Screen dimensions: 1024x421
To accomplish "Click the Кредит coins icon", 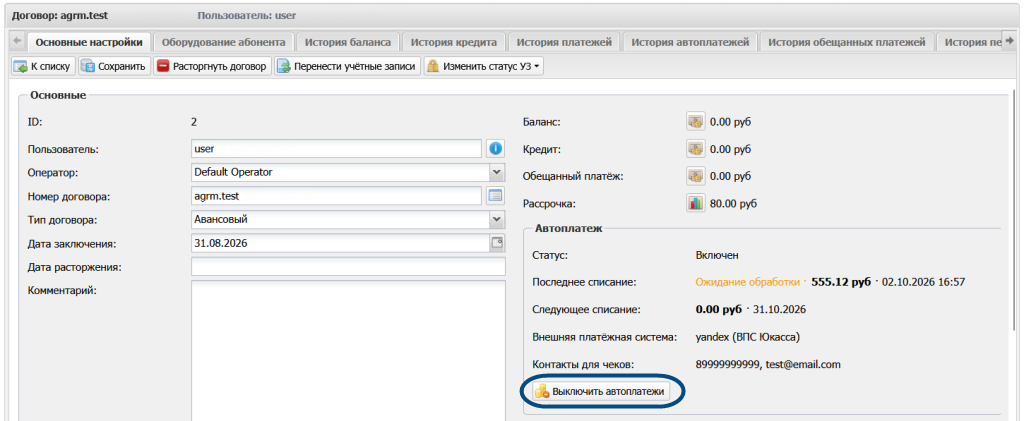I will click(x=696, y=149).
